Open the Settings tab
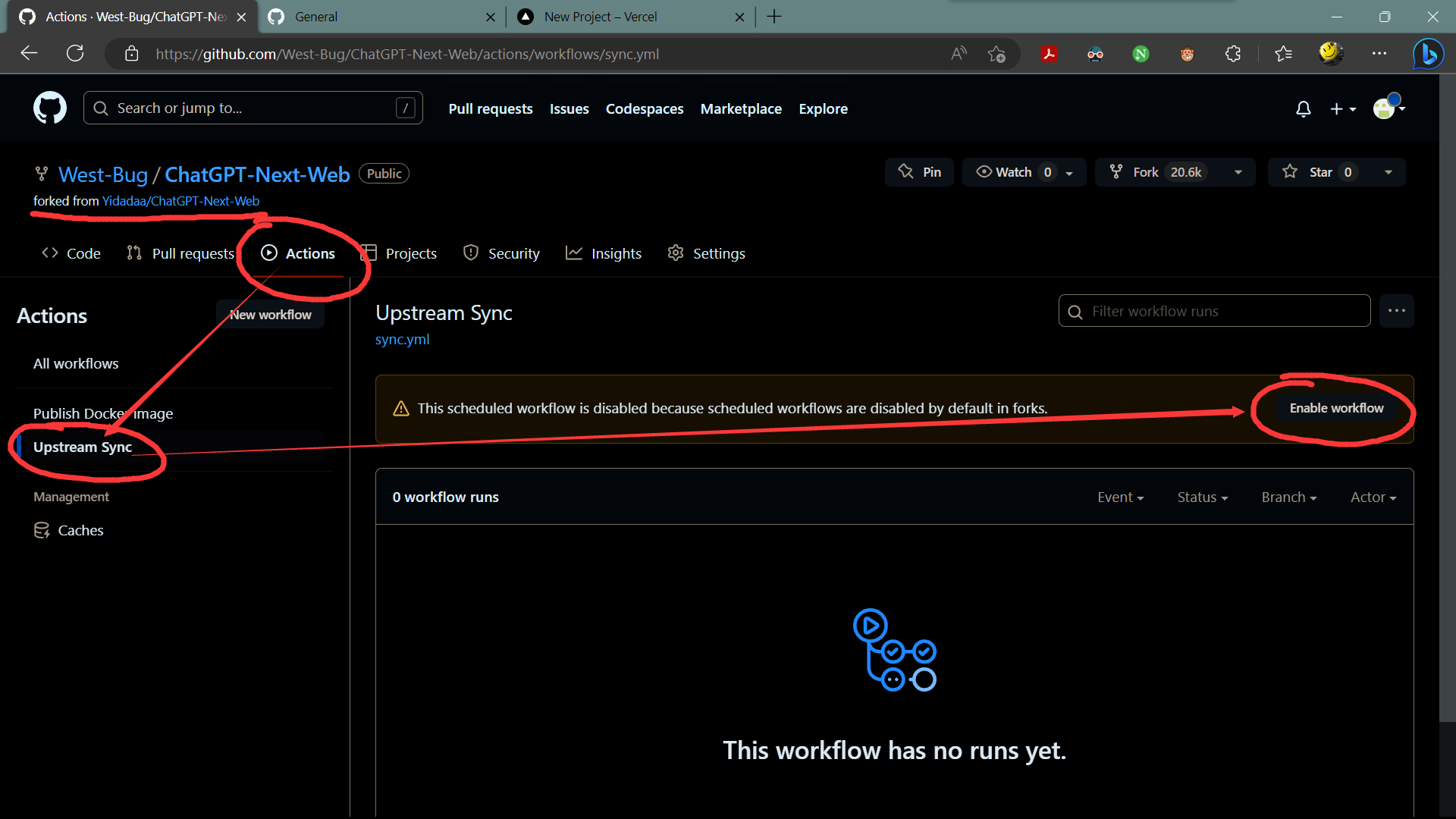The image size is (1456, 819). coord(720,252)
